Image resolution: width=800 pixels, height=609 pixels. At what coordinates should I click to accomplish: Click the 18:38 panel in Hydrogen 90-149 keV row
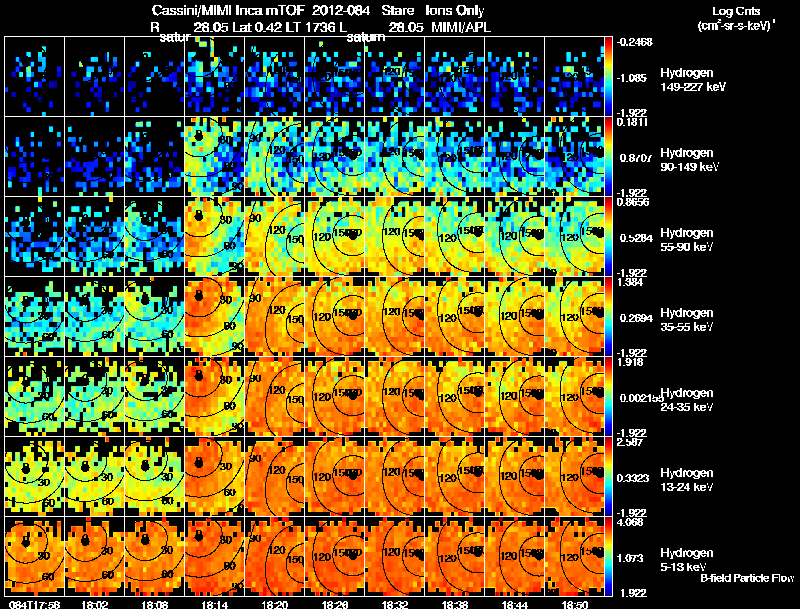455,156
